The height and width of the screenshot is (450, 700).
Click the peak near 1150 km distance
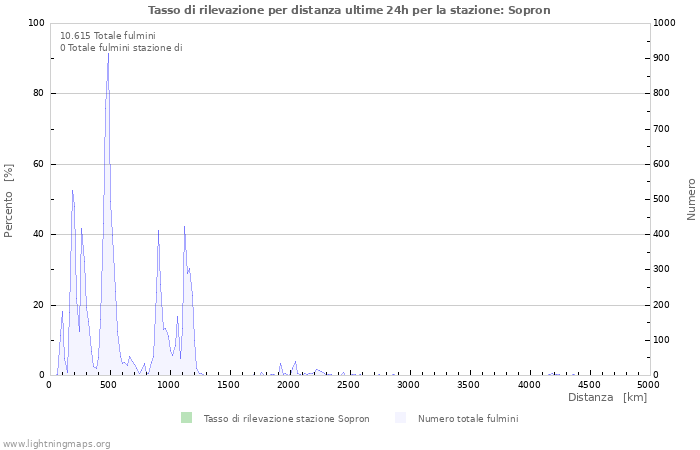pos(184,227)
